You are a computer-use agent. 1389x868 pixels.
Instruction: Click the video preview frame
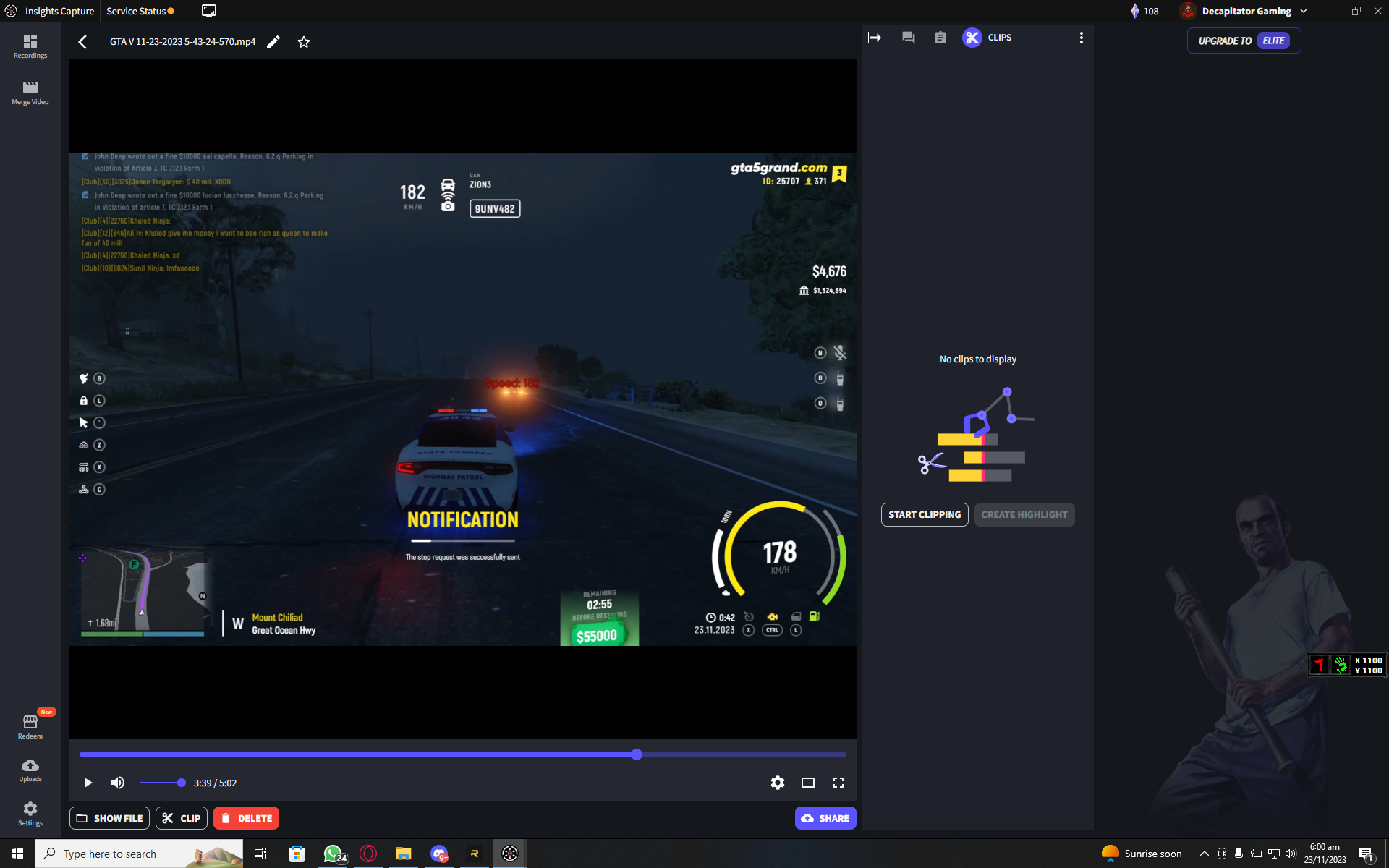pyautogui.click(x=463, y=399)
